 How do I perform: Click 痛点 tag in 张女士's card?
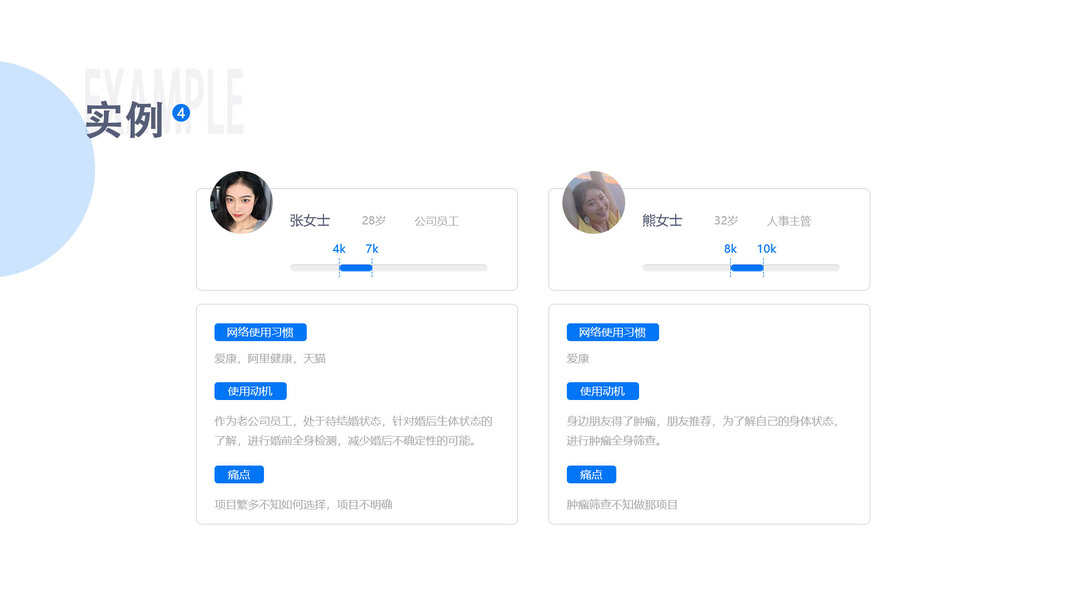pos(239,474)
